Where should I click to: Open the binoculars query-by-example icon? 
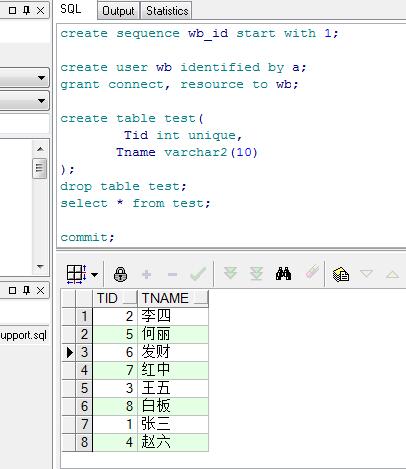[x=283, y=274]
